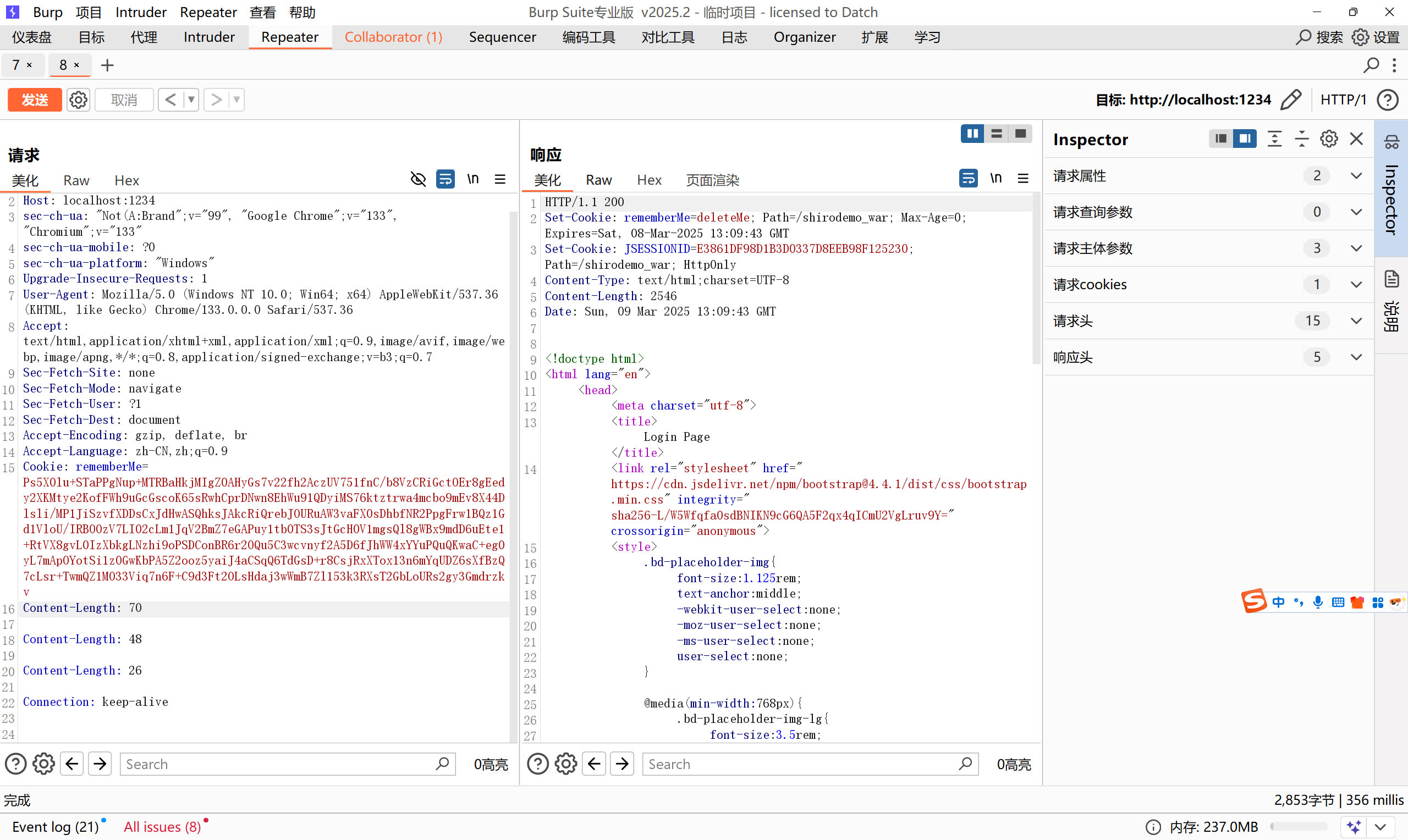Viewport: 1408px width, 840px height.
Task: Switch request view to Raw tab
Action: pyautogui.click(x=76, y=180)
